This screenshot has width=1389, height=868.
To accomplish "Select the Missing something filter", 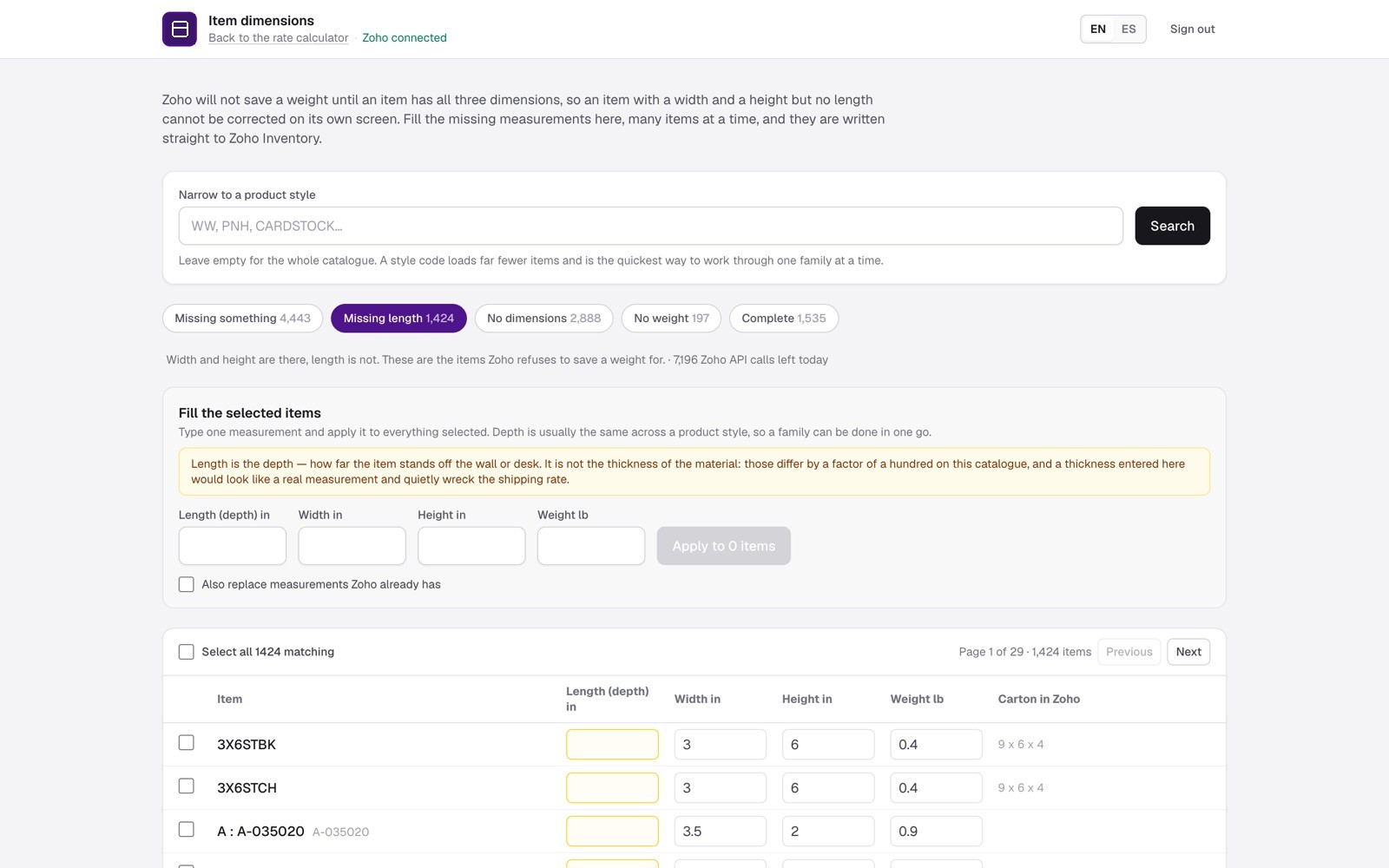I will [x=242, y=319].
